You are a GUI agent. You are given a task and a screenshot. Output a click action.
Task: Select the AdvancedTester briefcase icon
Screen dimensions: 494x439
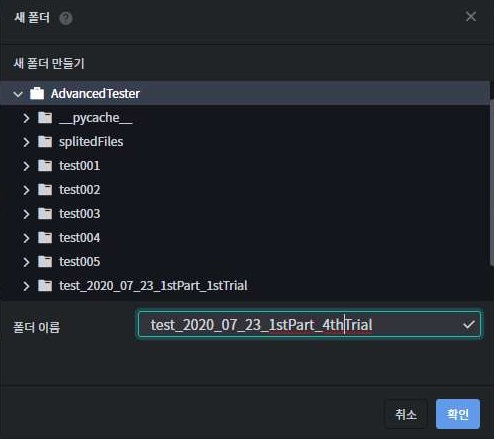point(37,93)
